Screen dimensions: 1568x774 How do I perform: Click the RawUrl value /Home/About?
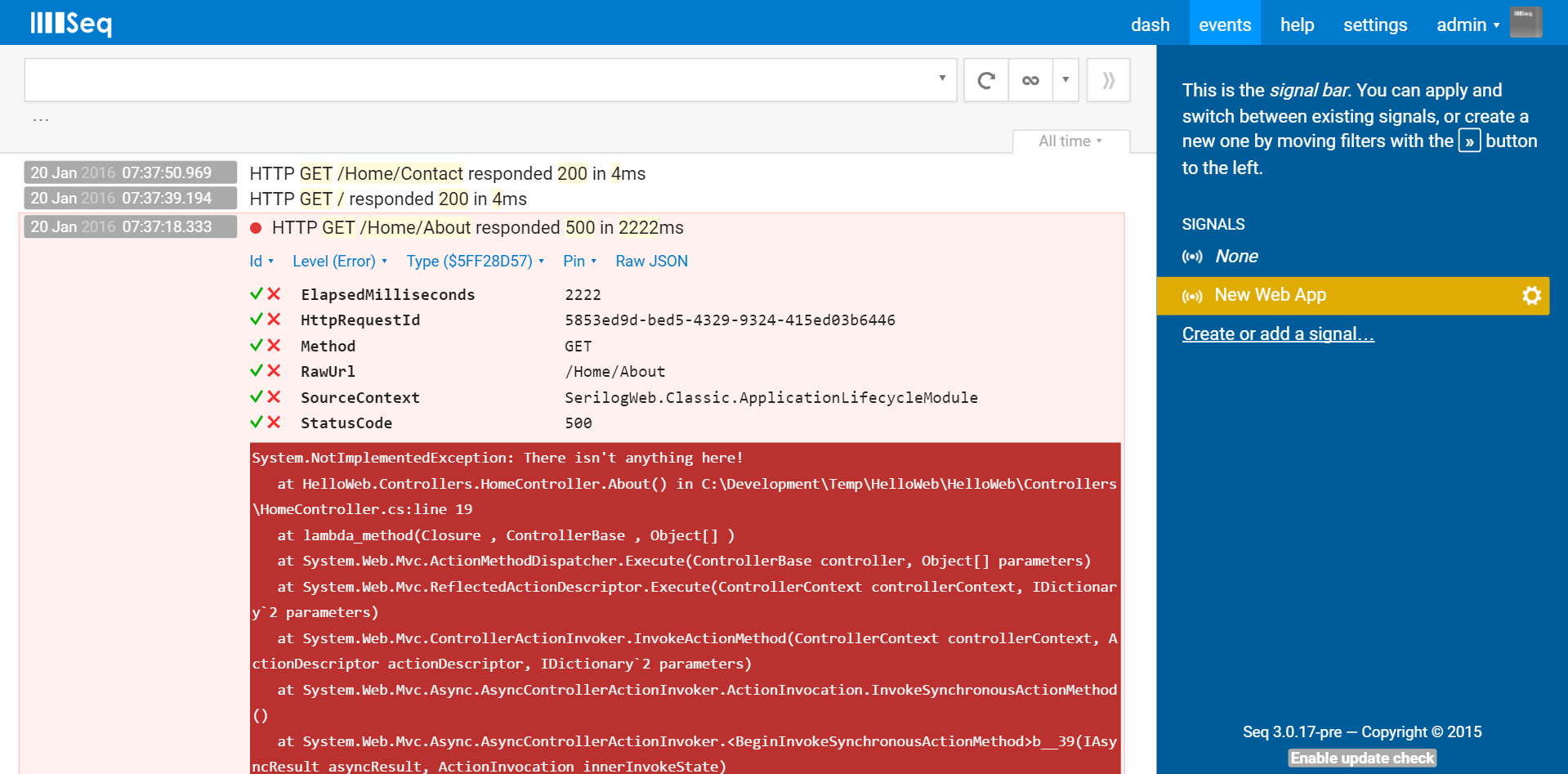615,371
